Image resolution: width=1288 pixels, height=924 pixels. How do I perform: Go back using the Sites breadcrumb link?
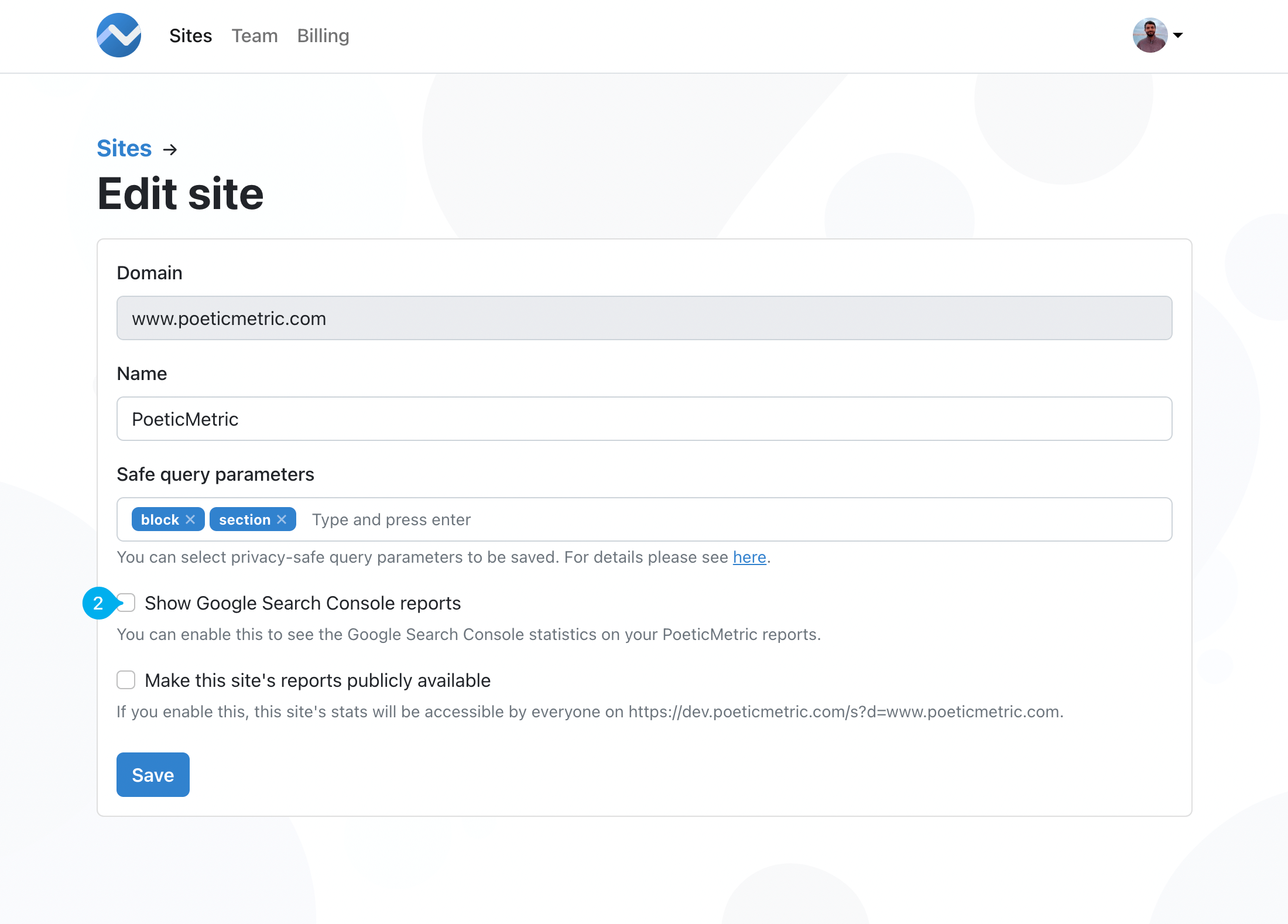tap(124, 149)
